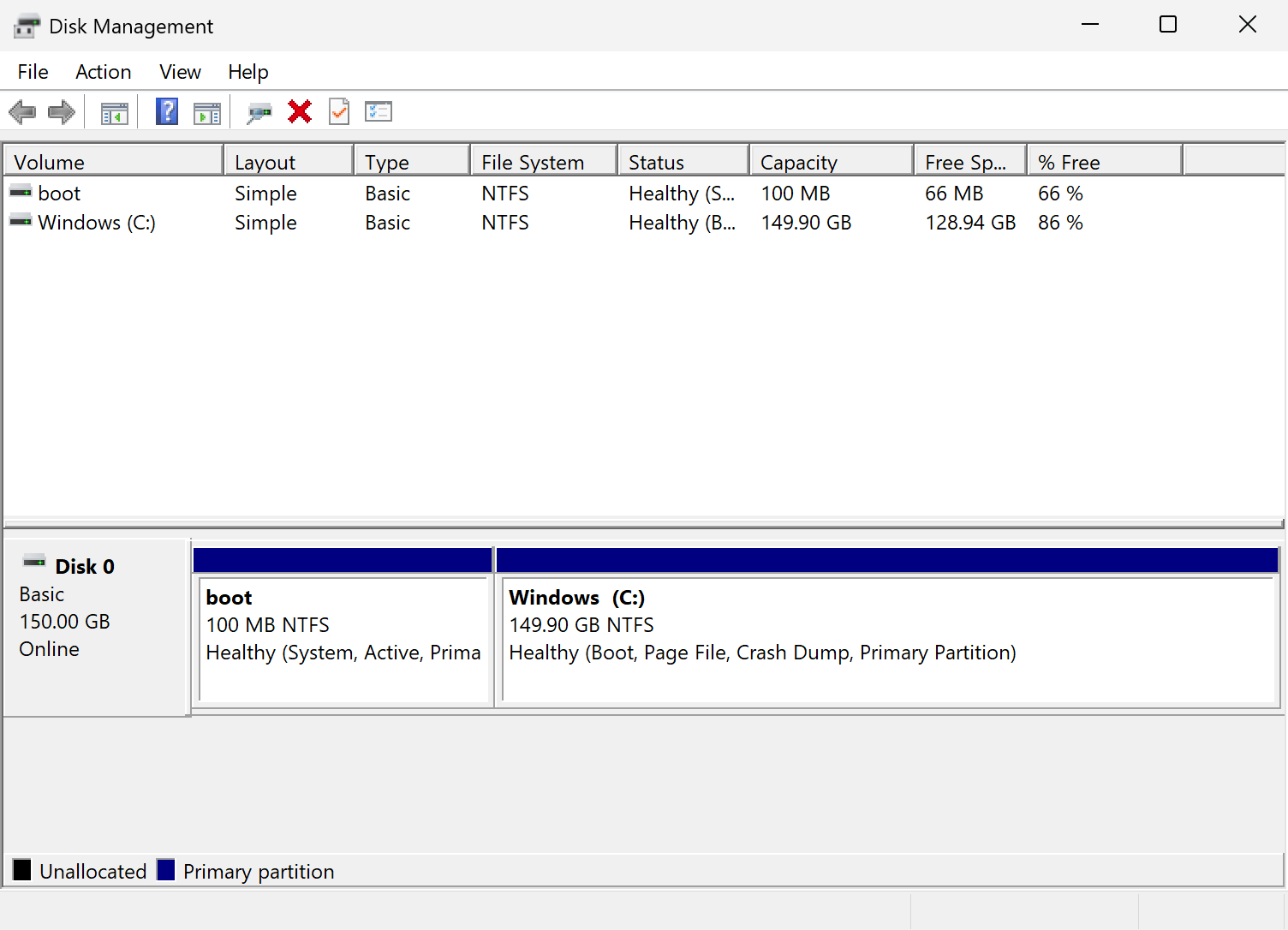Select the Windows (C:) volume row name

tap(97, 223)
